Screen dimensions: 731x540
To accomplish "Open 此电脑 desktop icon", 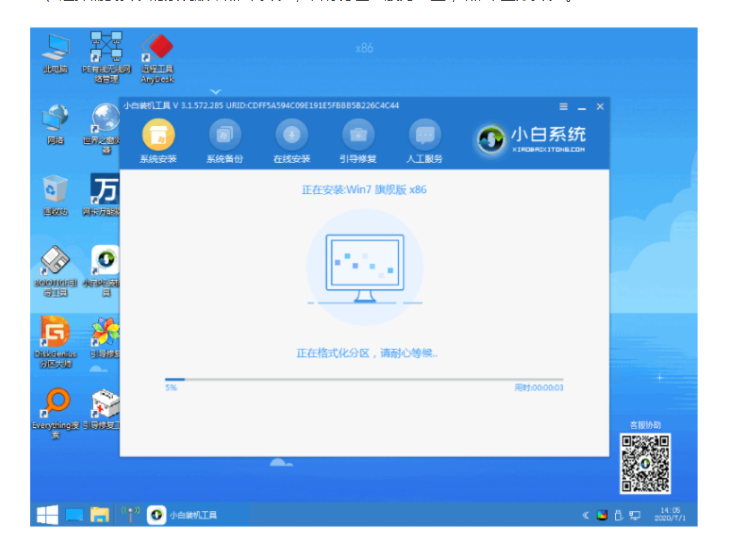I will tap(55, 54).
